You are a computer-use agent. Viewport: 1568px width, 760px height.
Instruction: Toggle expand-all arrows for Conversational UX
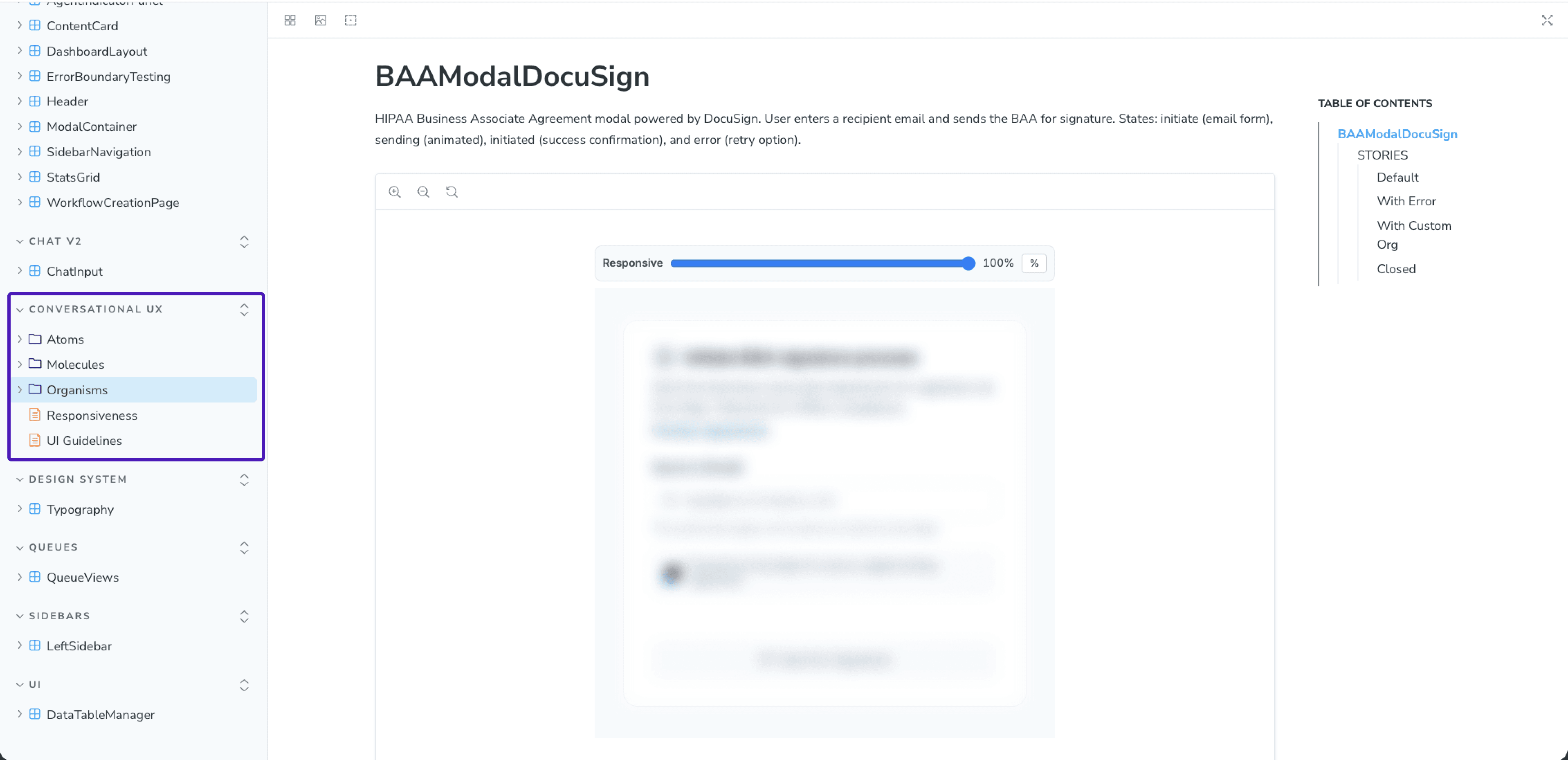[244, 309]
